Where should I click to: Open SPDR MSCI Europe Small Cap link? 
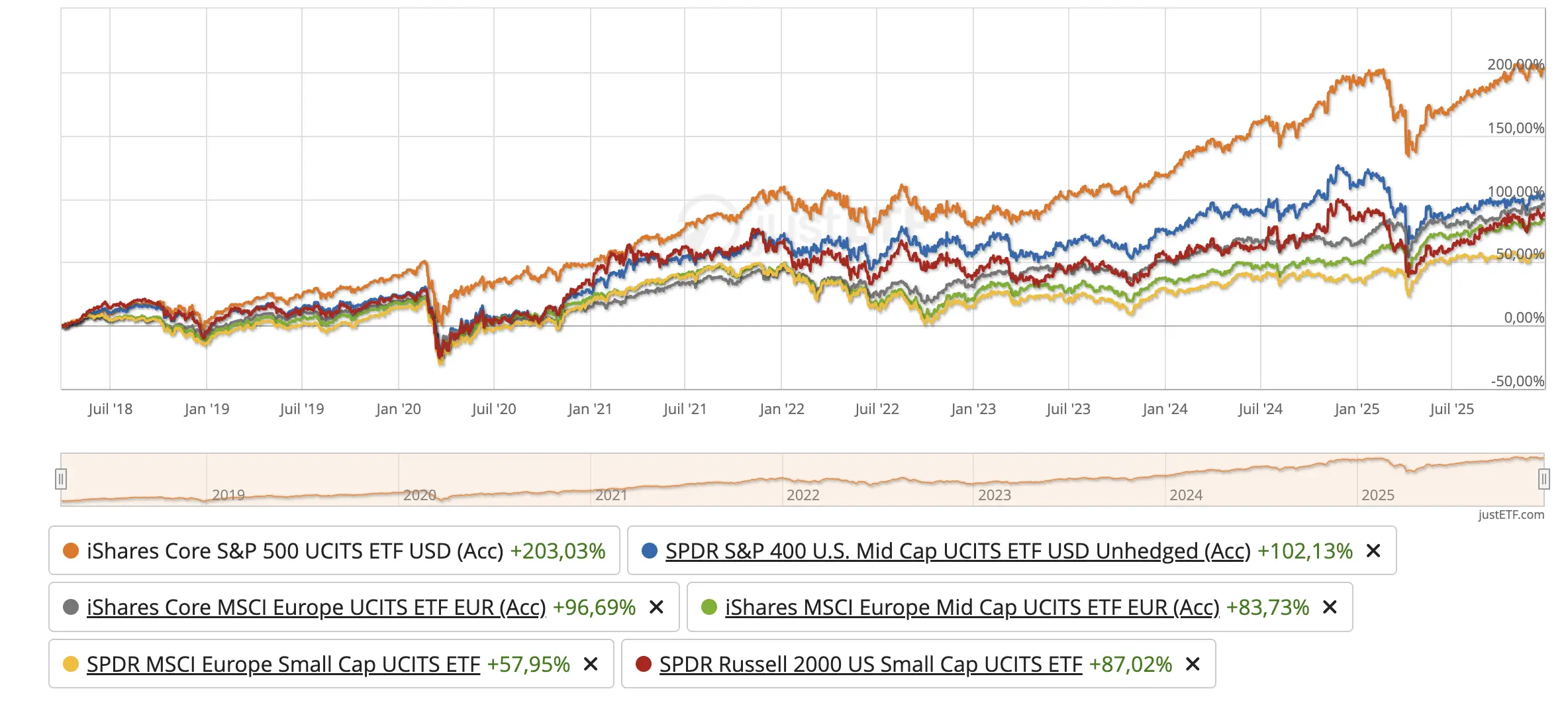(283, 665)
